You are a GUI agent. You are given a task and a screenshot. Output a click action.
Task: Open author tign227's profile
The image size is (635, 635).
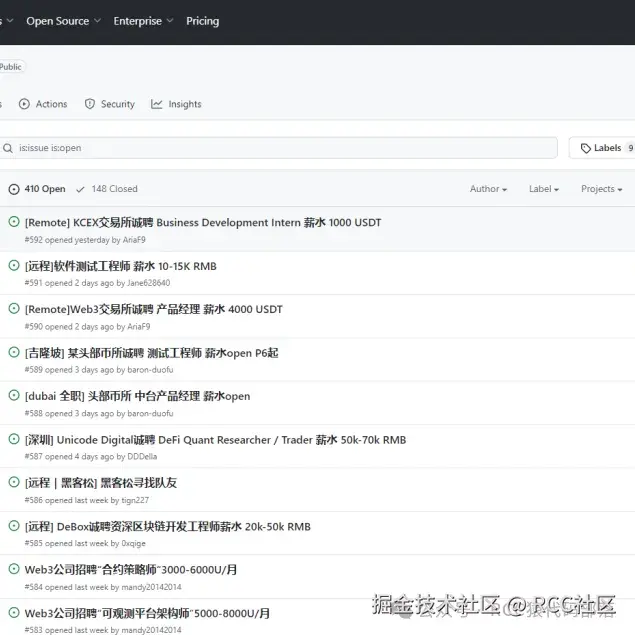click(x=135, y=500)
